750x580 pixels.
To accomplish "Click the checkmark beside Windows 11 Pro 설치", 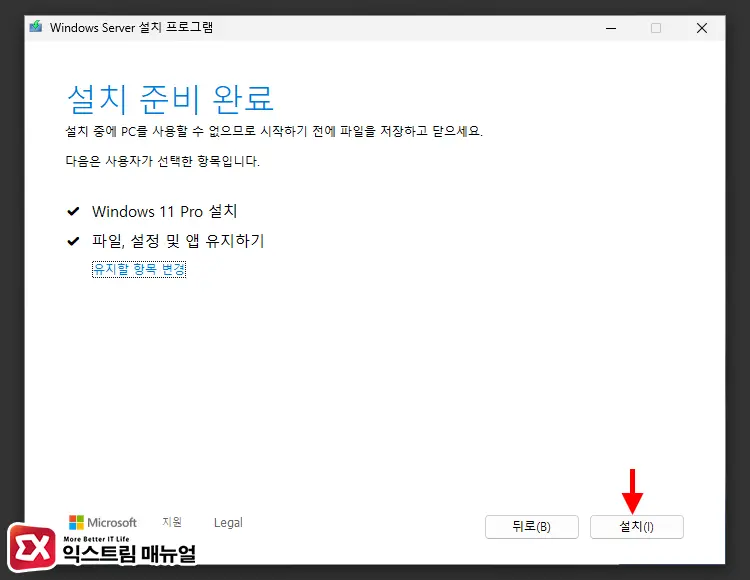I will [73, 211].
